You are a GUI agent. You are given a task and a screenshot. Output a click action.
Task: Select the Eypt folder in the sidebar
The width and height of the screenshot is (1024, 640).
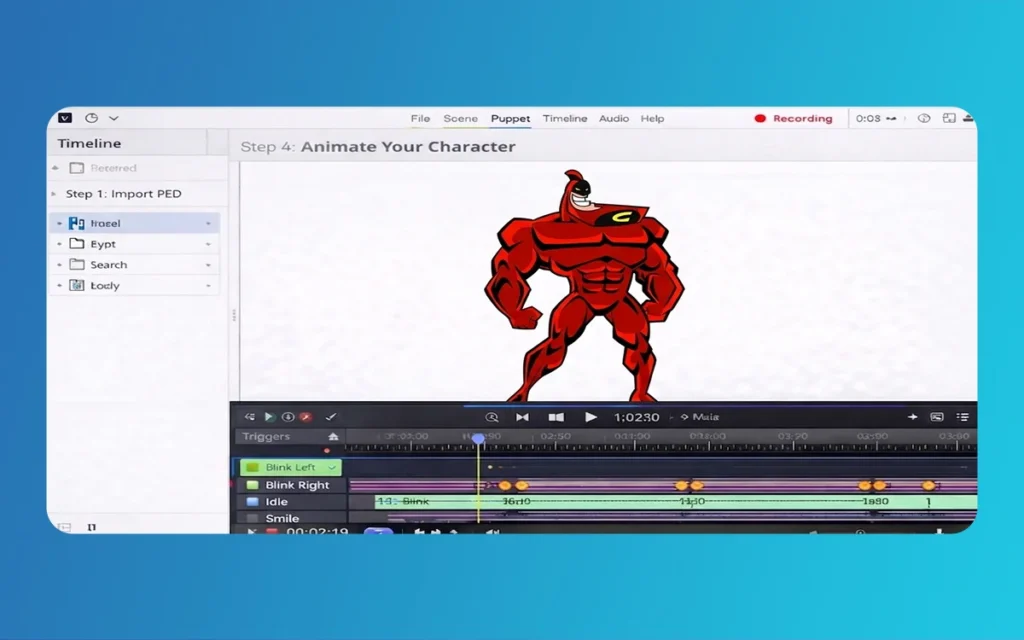pyautogui.click(x=102, y=244)
